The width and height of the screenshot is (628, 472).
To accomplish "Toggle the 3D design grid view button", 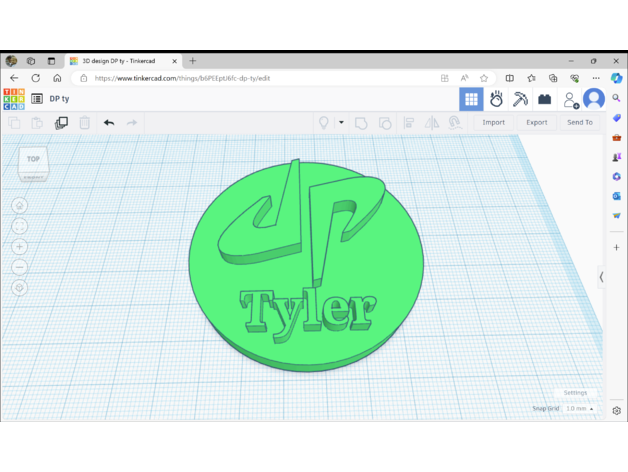I will click(471, 99).
